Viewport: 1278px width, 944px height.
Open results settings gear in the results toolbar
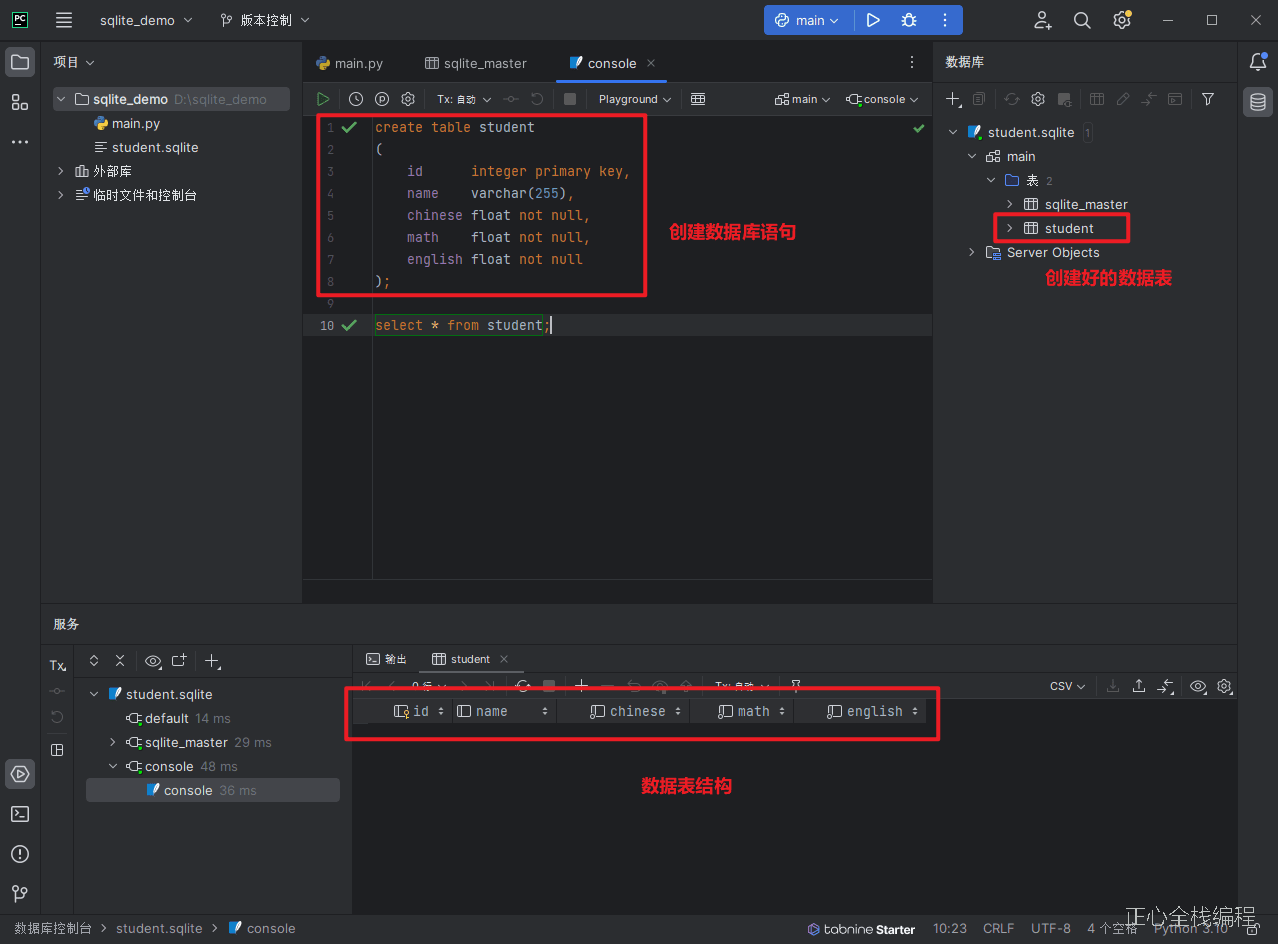[x=1224, y=686]
